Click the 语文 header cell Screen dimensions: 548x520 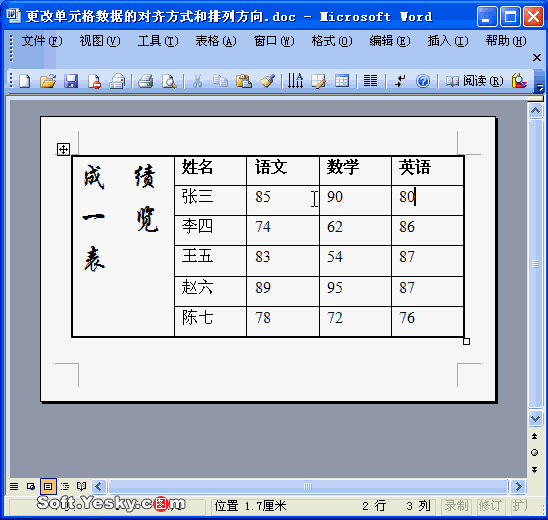point(283,171)
